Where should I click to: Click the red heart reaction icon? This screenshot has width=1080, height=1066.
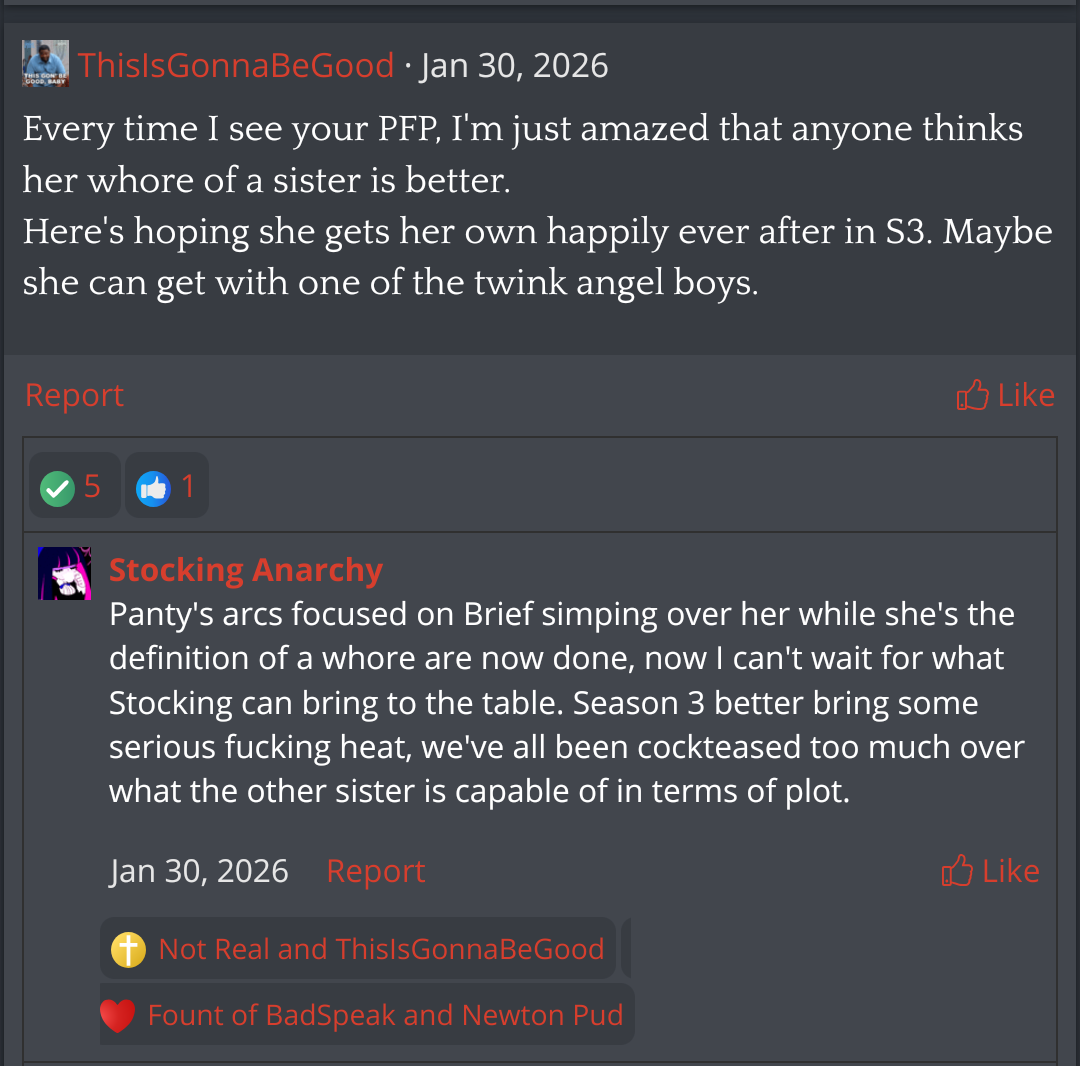point(117,1016)
